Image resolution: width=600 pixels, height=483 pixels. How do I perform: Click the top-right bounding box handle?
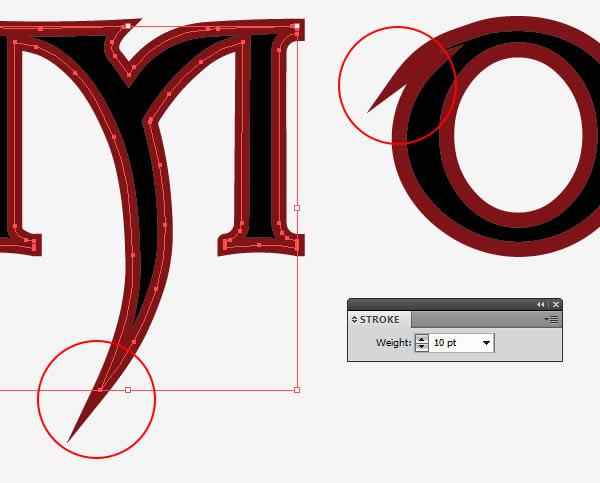click(x=297, y=26)
